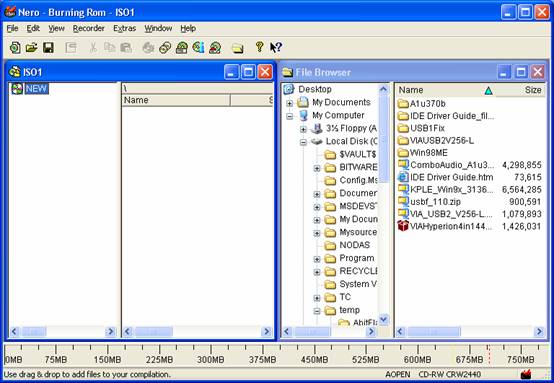The height and width of the screenshot is (383, 554).
Task: Click the NEW disc icon in the ISO1 tree
Action: pyautogui.click(x=17, y=88)
